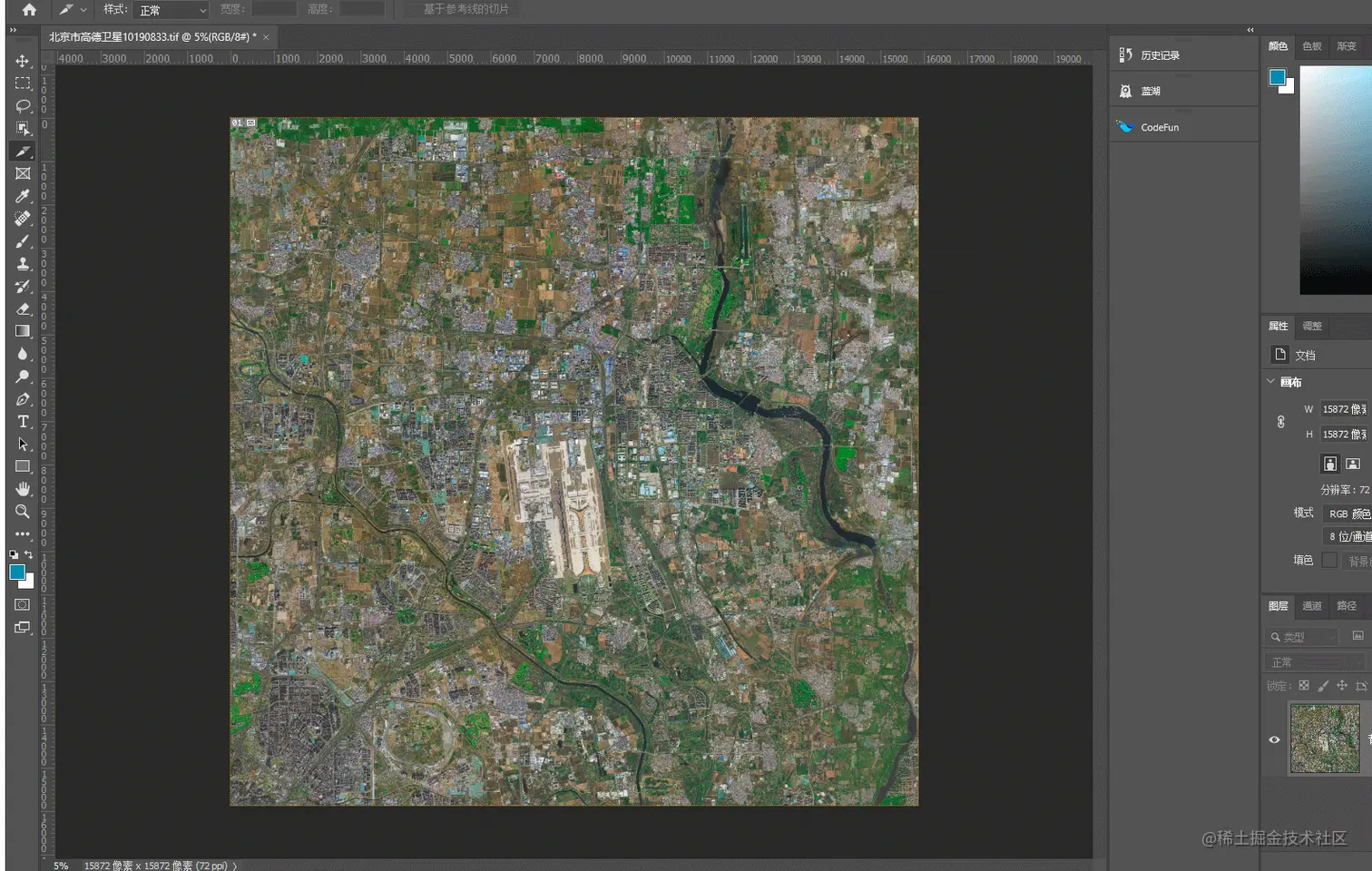Click the Home icon in the options bar
The image size is (1372, 871).
(x=29, y=10)
